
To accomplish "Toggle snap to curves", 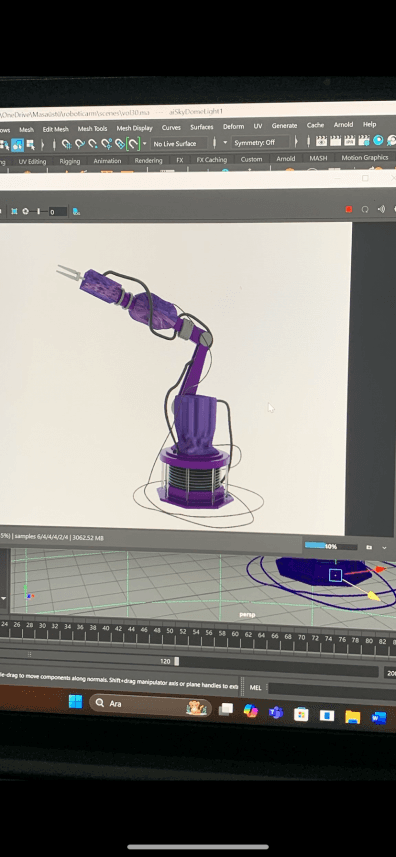I will tap(80, 144).
